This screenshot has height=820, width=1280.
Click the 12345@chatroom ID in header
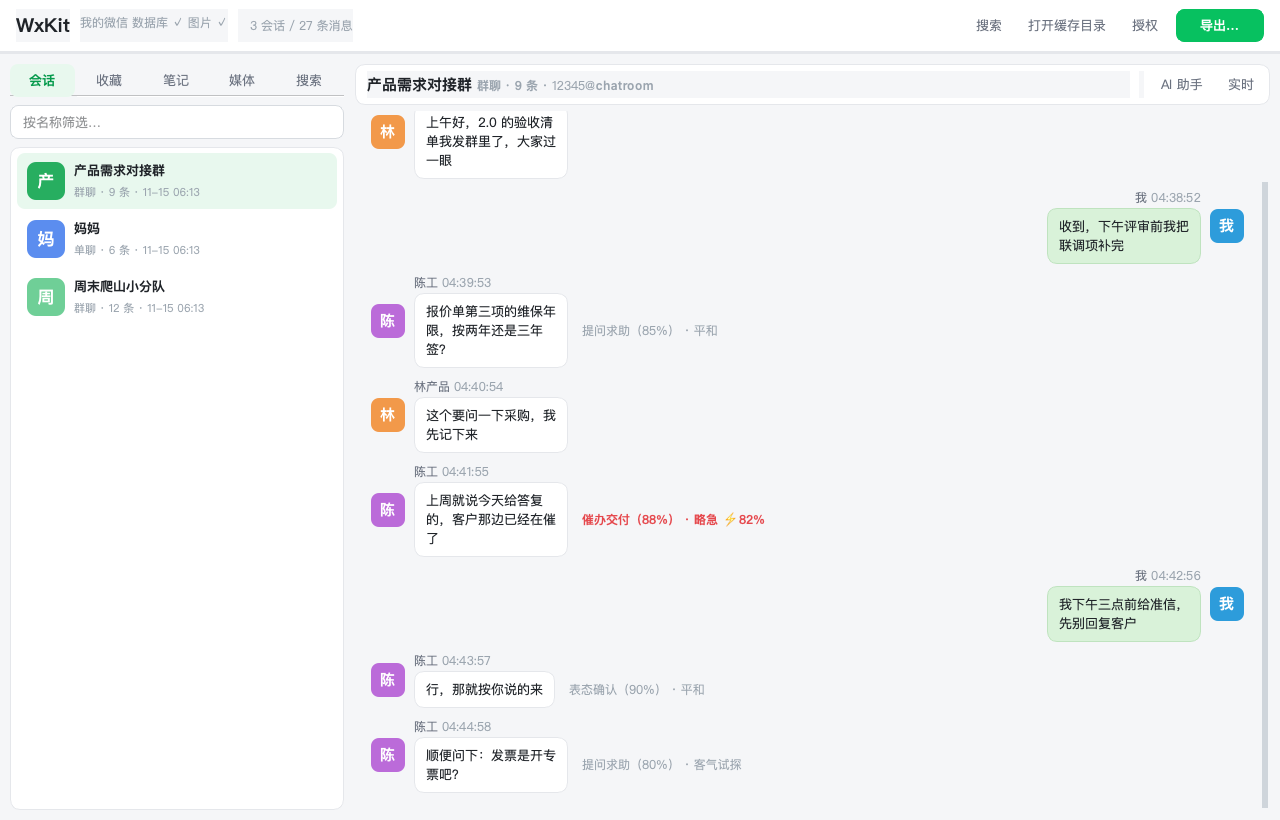click(x=603, y=86)
